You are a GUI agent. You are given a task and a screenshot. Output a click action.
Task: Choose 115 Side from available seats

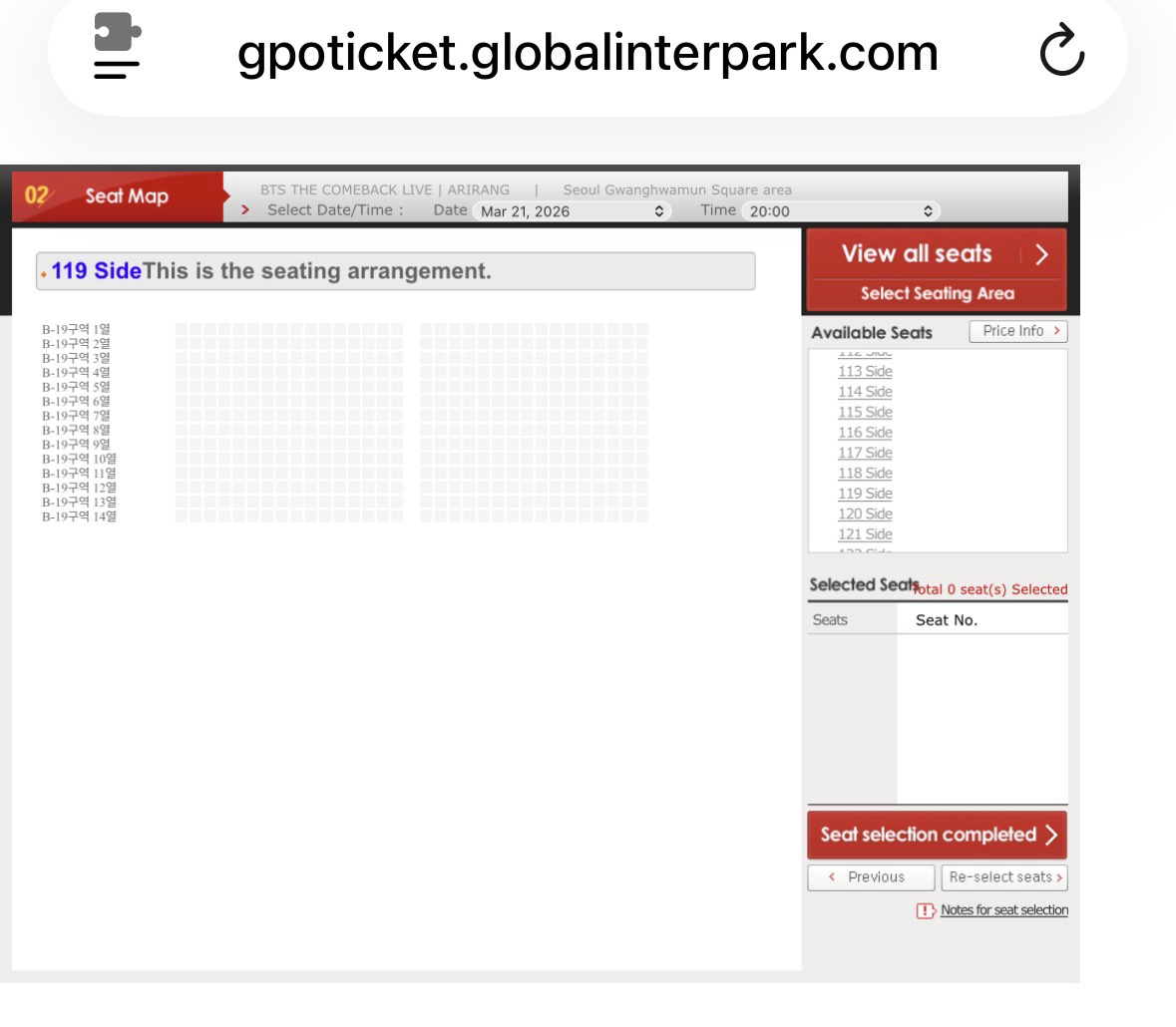point(865,413)
